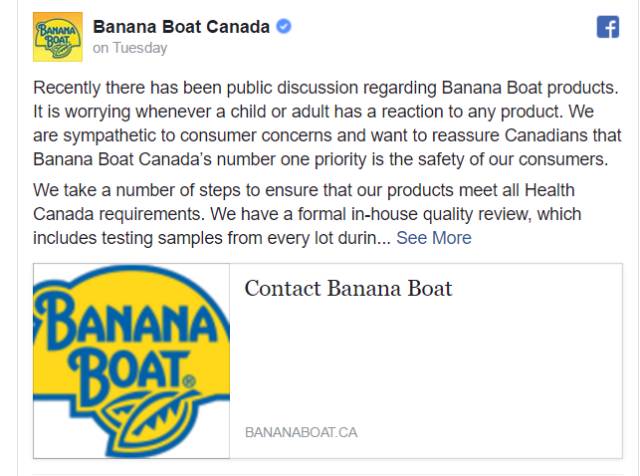Visit the Banana Boat Canada page name
This screenshot has height=476, width=640.
[181, 27]
